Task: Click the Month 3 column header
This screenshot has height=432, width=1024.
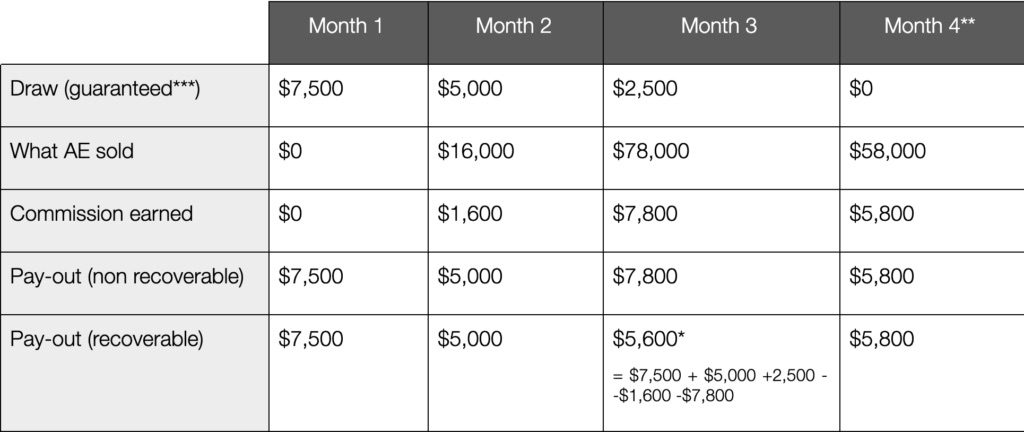Action: pos(718,27)
